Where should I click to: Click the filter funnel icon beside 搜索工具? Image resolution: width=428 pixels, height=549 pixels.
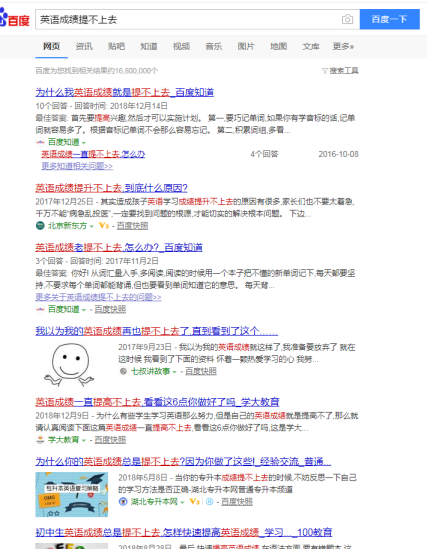click(x=325, y=71)
